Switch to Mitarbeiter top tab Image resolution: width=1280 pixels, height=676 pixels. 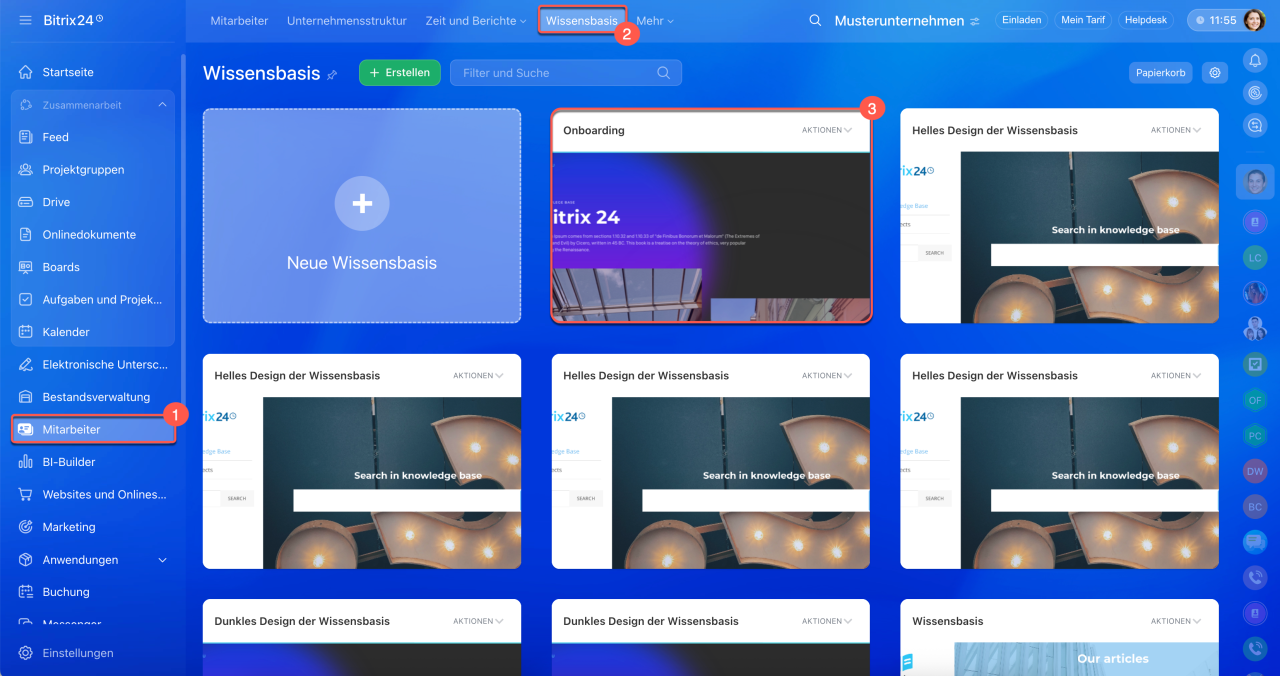240,20
